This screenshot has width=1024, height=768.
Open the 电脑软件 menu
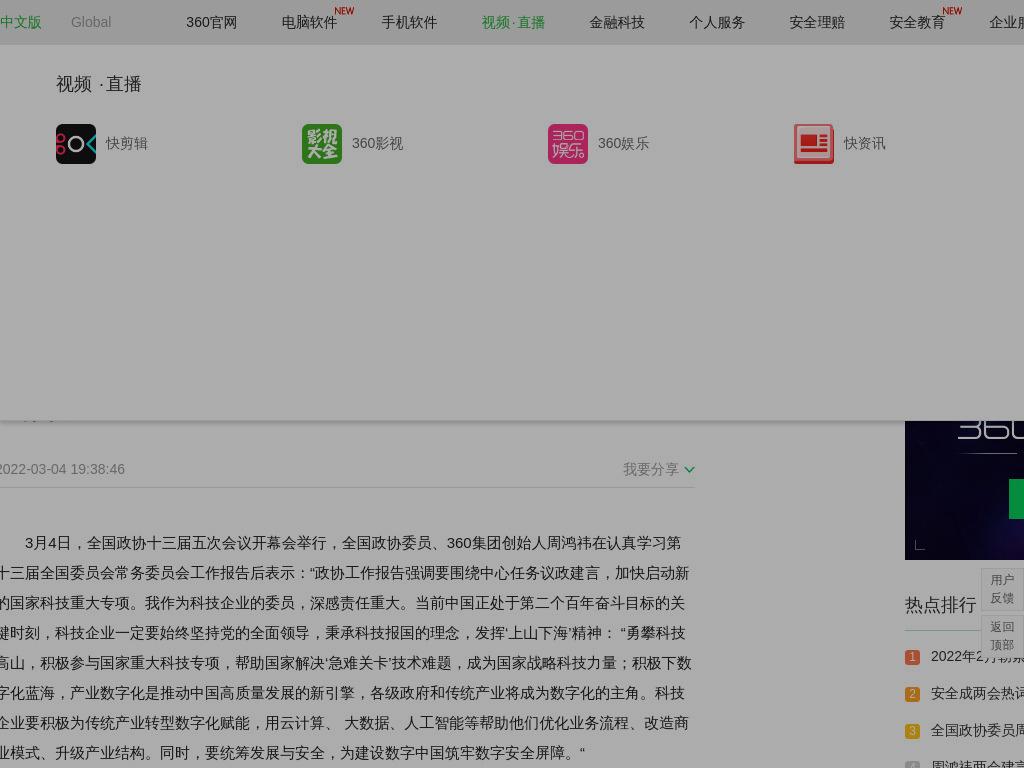[310, 22]
